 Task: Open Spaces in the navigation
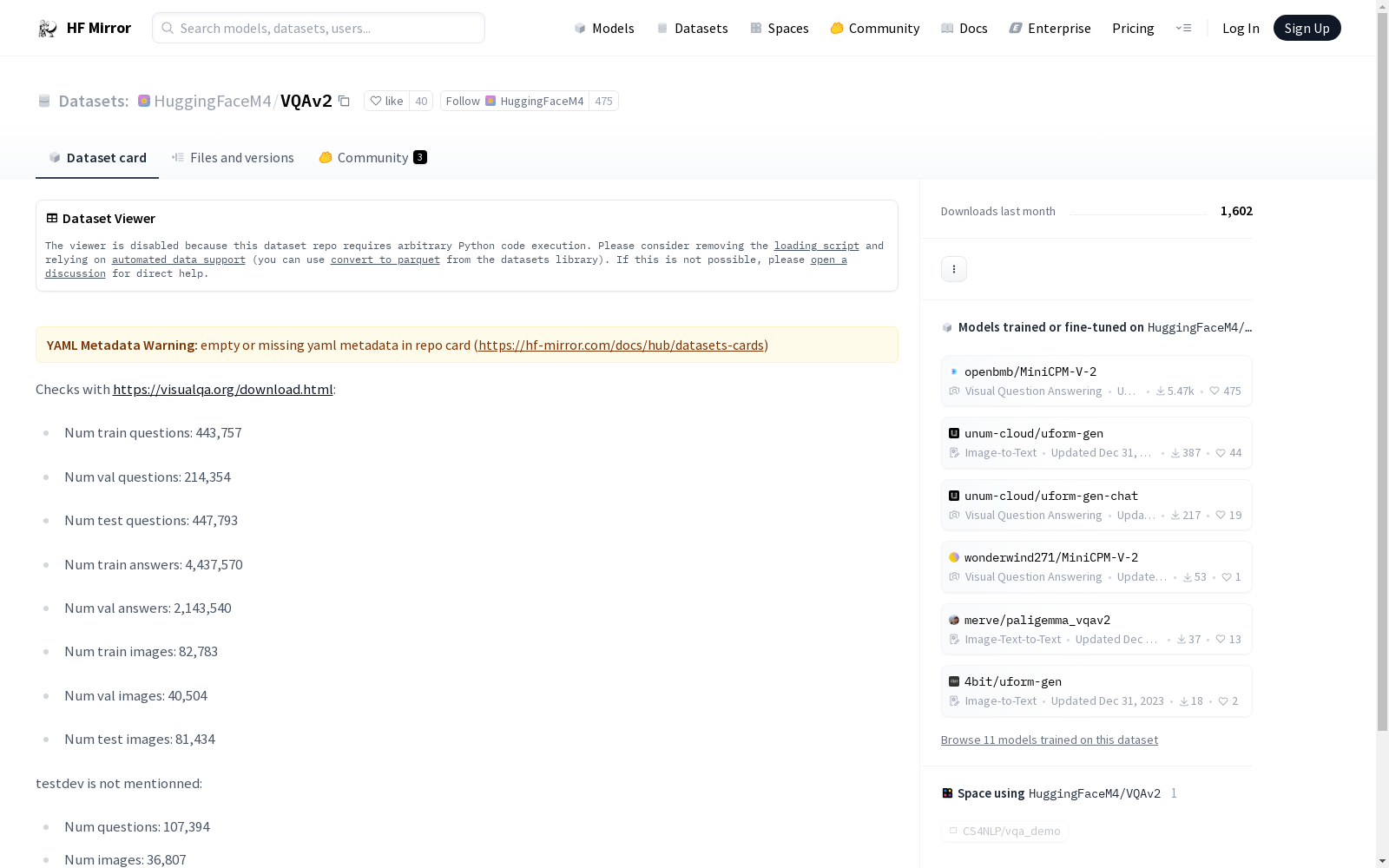[779, 28]
